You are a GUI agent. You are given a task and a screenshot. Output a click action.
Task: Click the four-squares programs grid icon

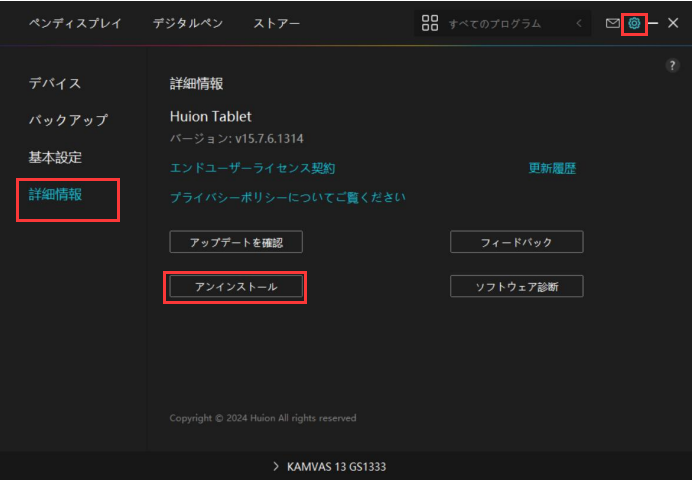point(429,23)
